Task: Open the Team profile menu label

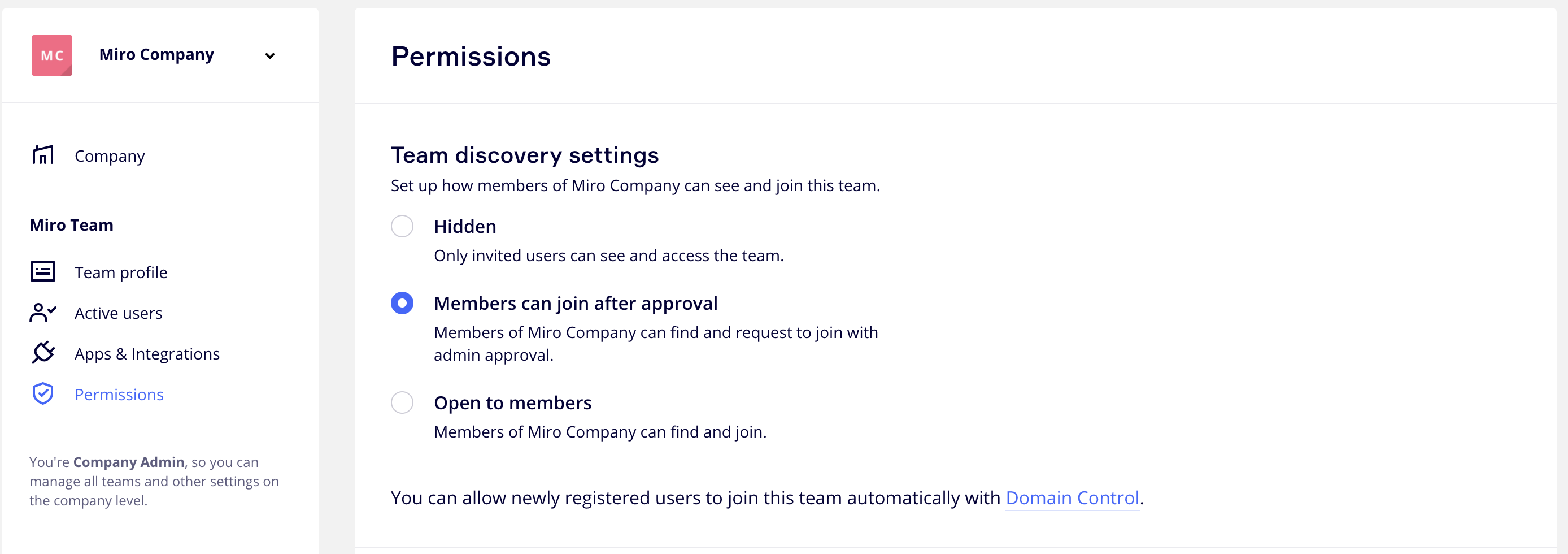Action: [x=120, y=272]
